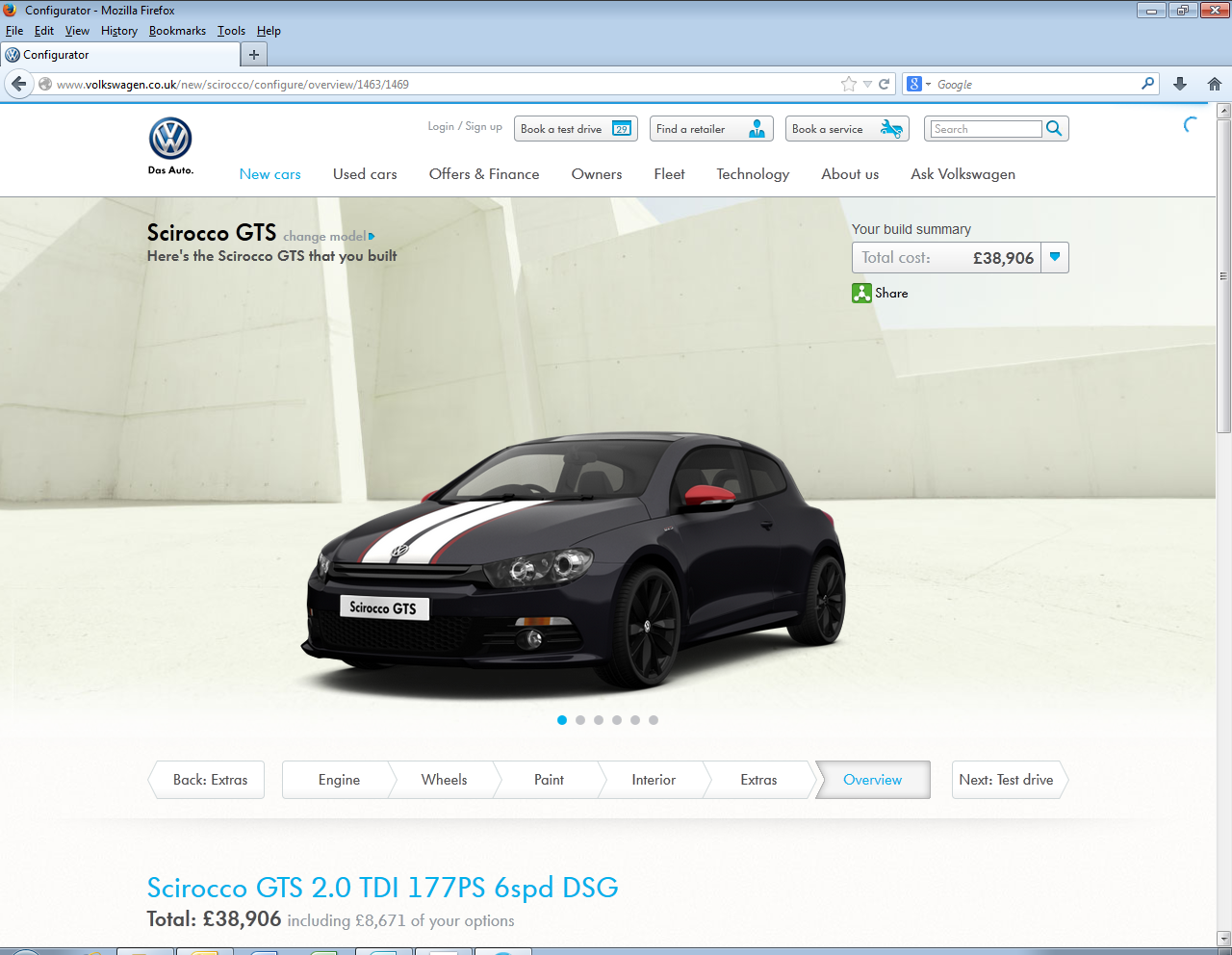The width and height of the screenshot is (1232, 955).
Task: Open the Used cars navigation item
Action: pos(365,174)
